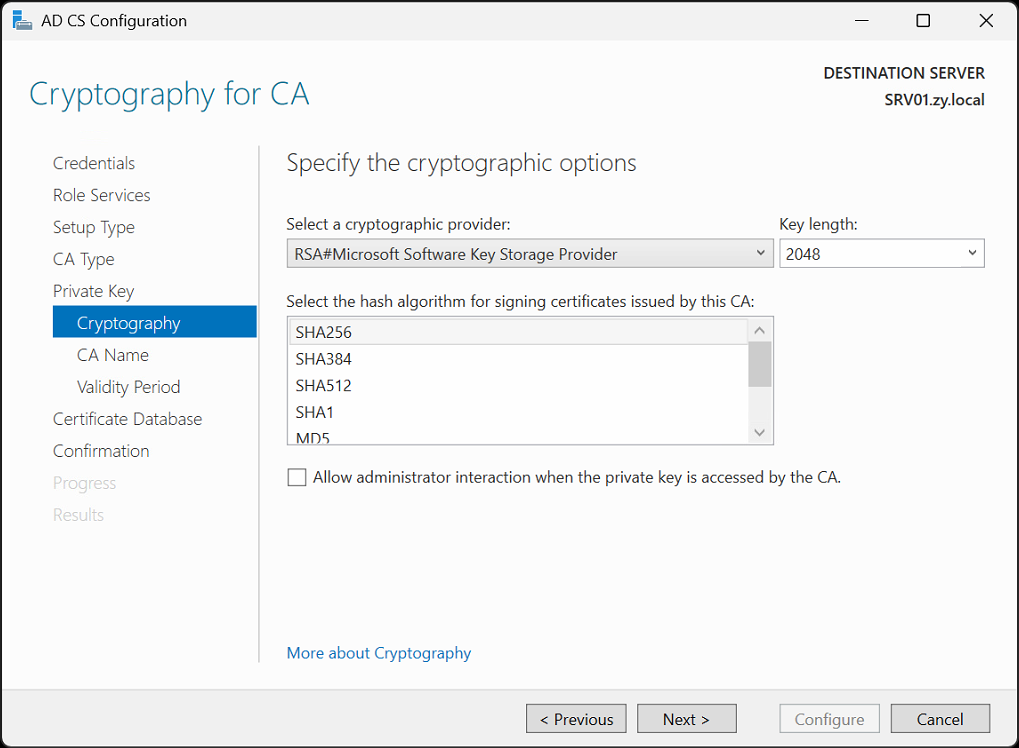This screenshot has width=1019, height=748.
Task: Maximize the AD CS Configuration window
Action: (x=923, y=21)
